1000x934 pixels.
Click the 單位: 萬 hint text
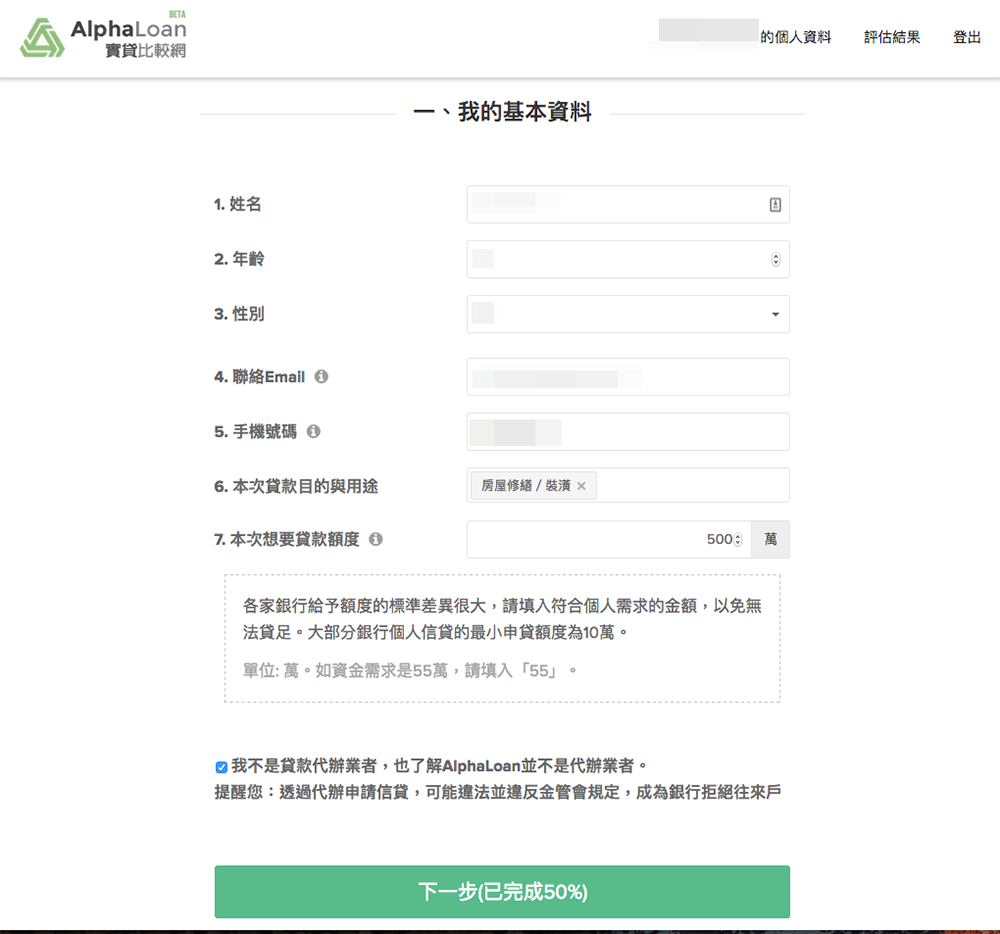[410, 671]
